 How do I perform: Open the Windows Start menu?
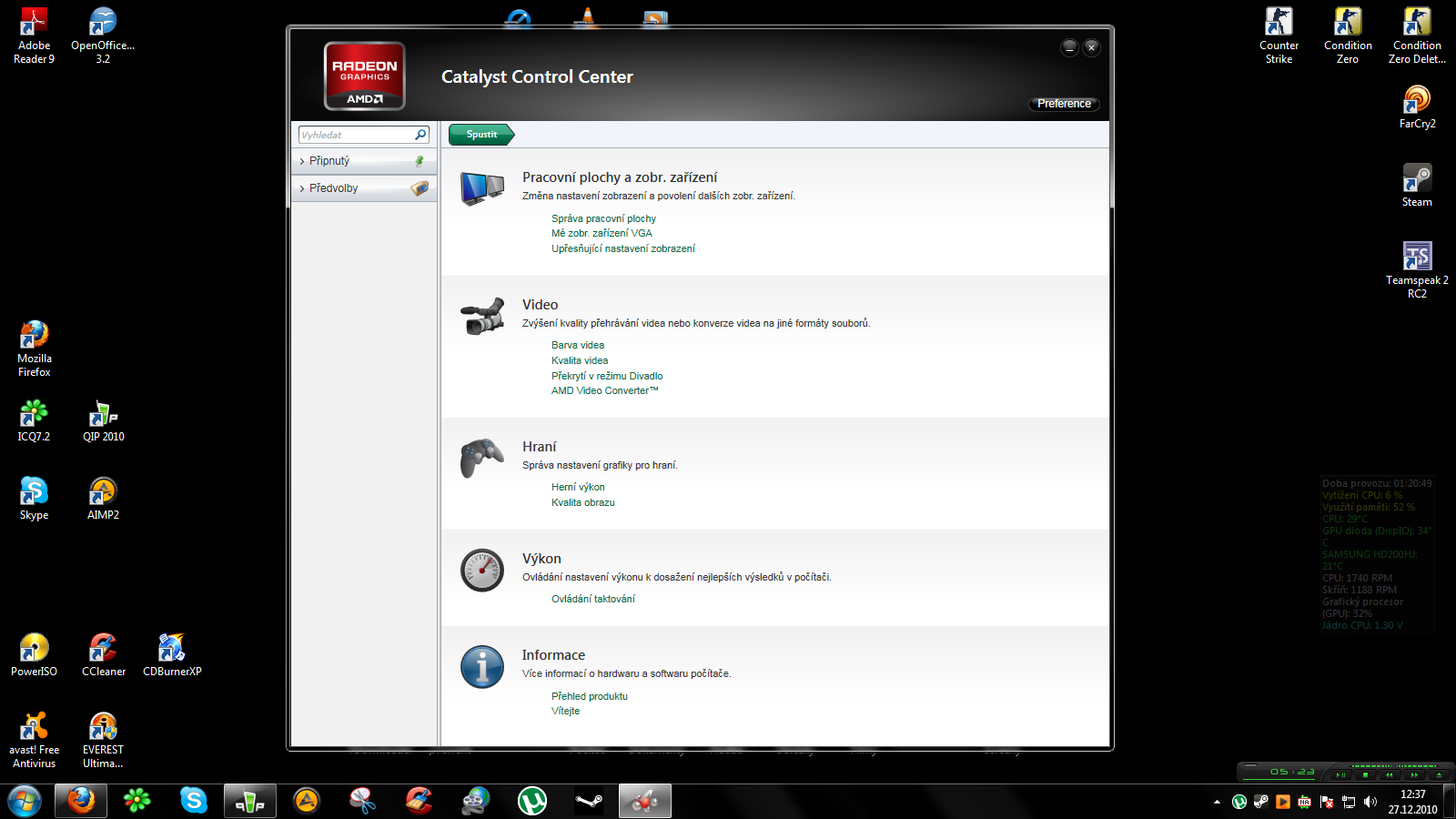pyautogui.click(x=25, y=801)
